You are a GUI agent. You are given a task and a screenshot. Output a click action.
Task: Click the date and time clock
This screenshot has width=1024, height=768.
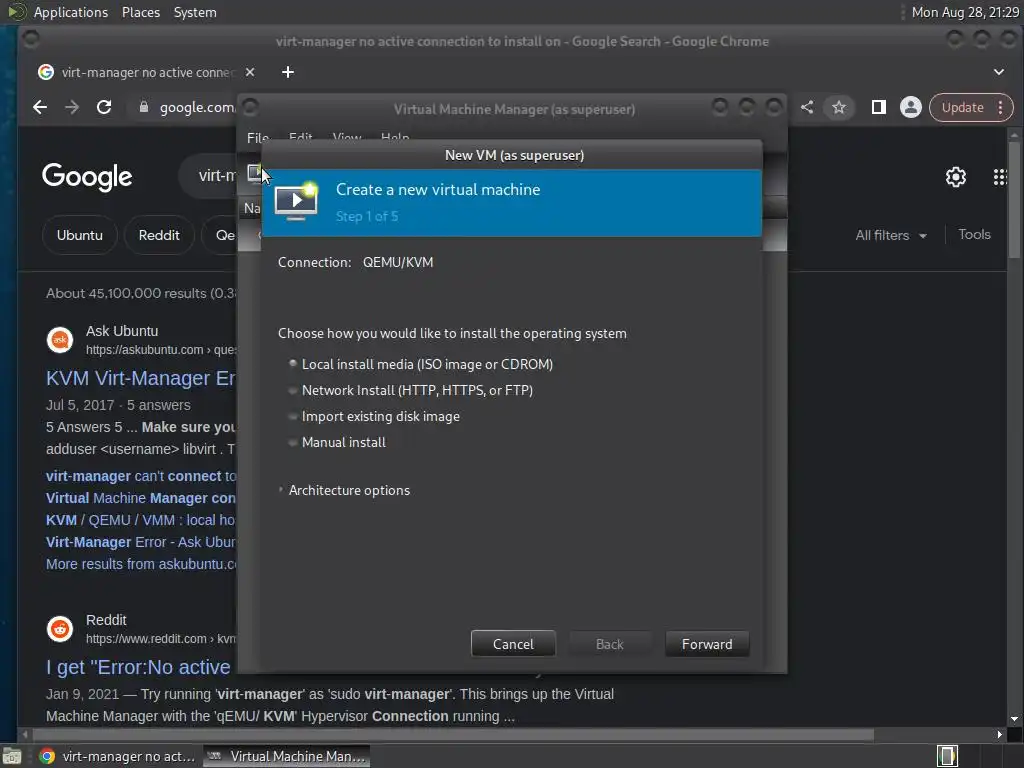pyautogui.click(x=965, y=12)
